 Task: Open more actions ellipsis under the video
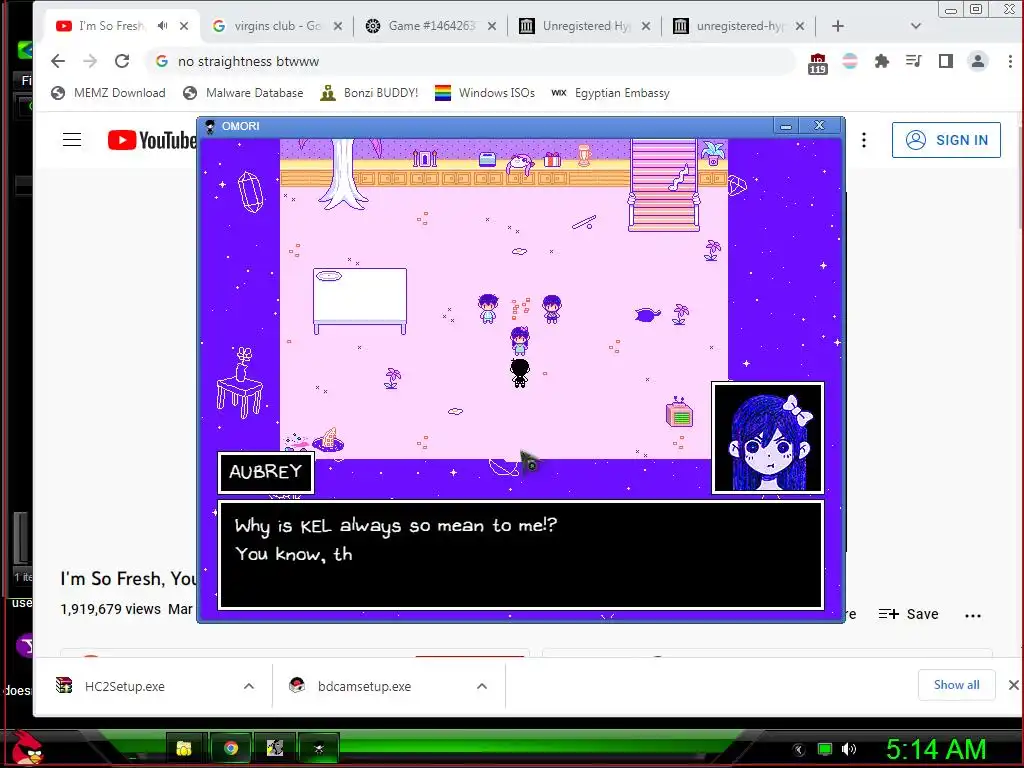point(973,615)
